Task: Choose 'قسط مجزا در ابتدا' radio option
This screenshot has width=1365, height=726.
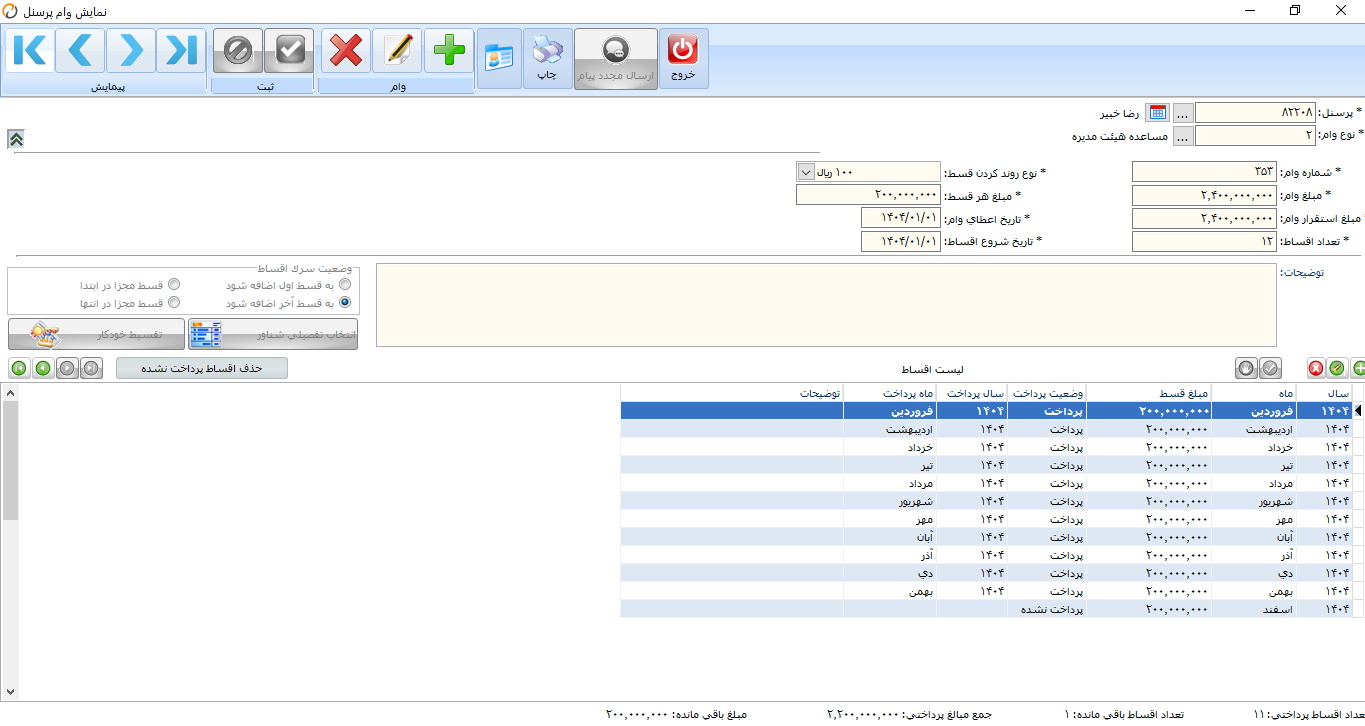Action: (x=174, y=285)
